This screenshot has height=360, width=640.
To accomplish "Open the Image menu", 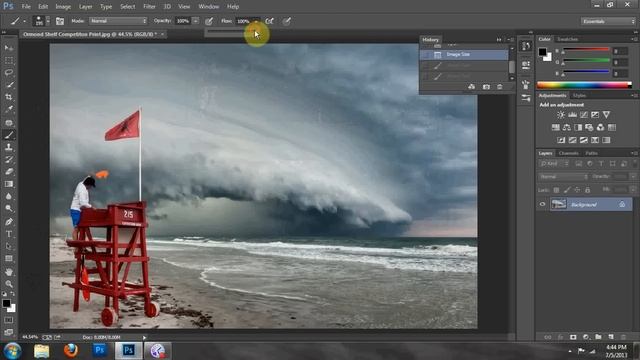I will [x=63, y=7].
